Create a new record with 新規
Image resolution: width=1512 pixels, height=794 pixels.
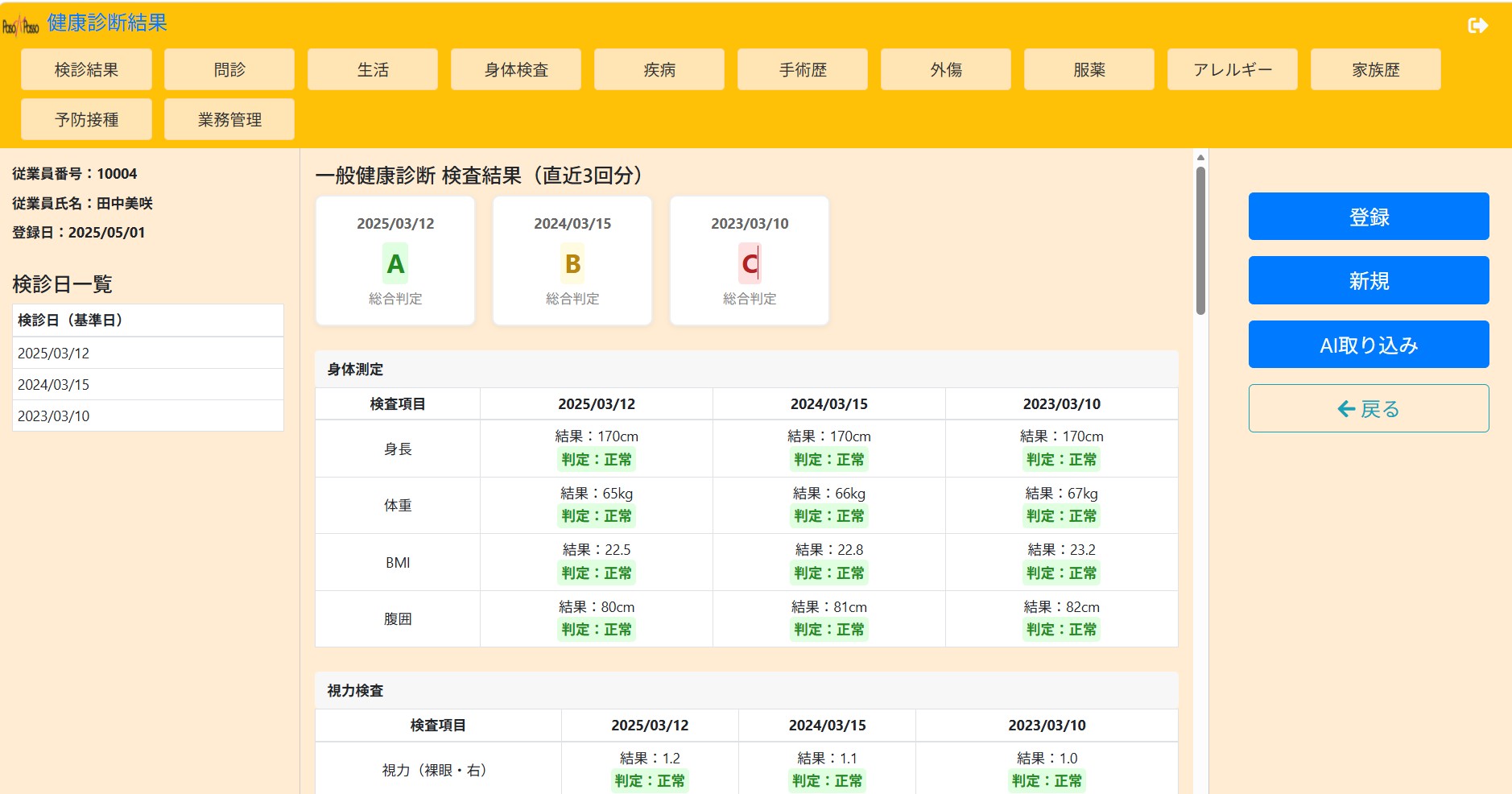1368,281
